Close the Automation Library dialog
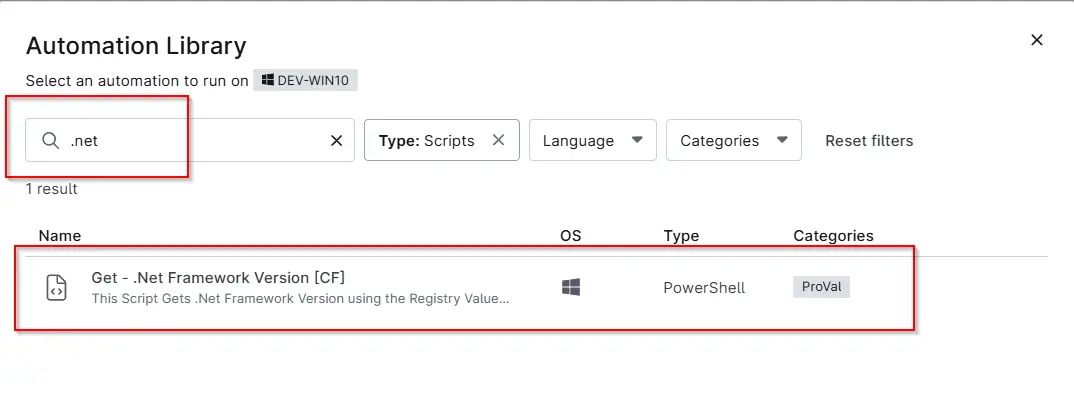This screenshot has height=404, width=1074. click(1036, 40)
